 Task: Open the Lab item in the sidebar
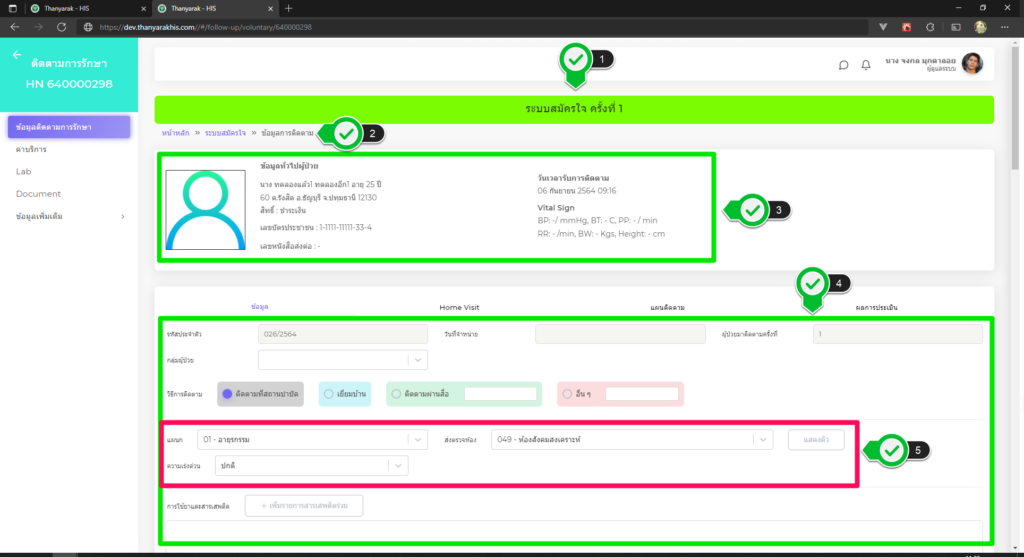tap(24, 171)
